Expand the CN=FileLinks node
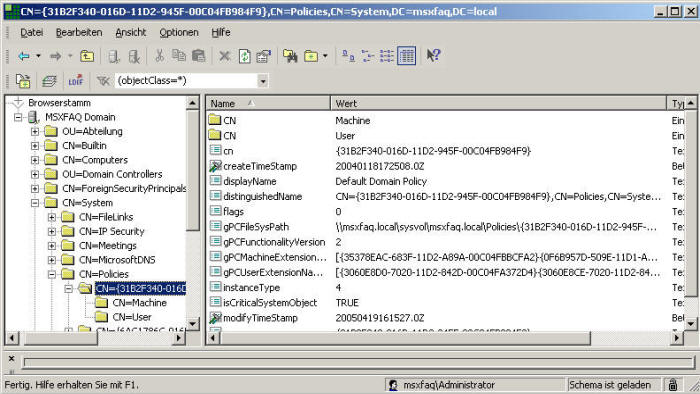 [x=52, y=217]
